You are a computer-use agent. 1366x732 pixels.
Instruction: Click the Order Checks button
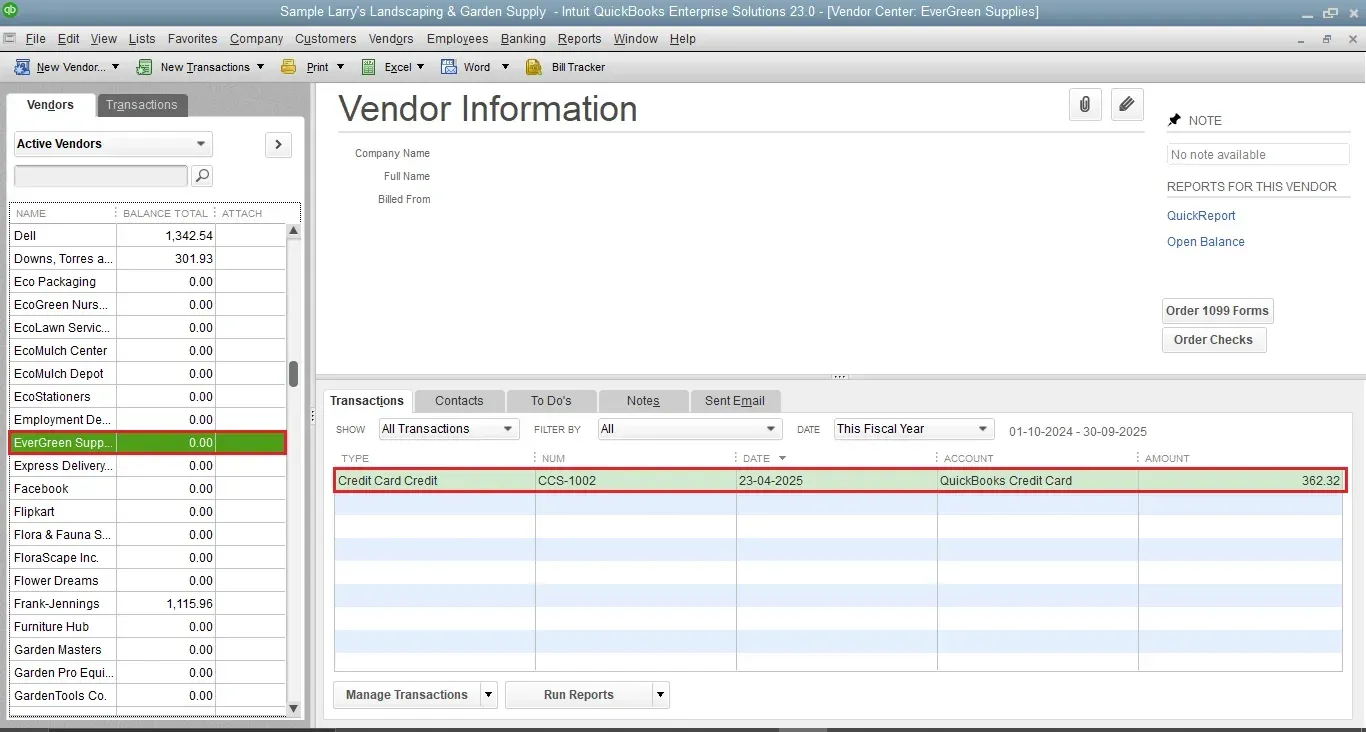point(1213,340)
